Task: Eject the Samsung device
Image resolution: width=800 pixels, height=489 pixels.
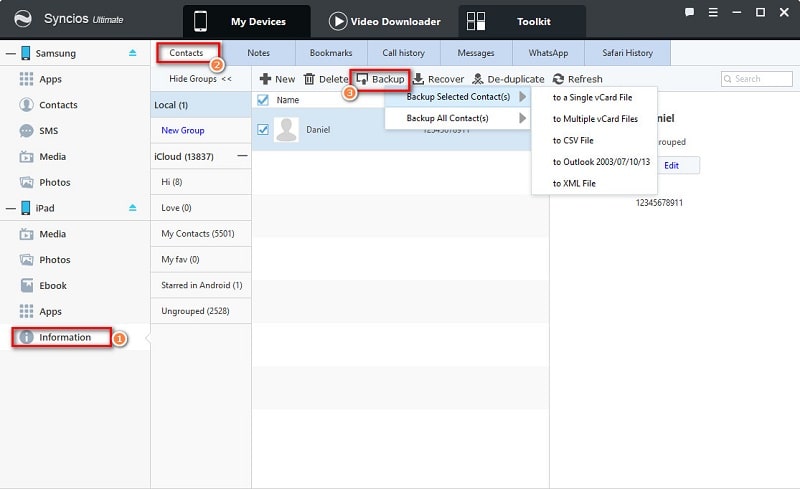Action: (x=133, y=53)
